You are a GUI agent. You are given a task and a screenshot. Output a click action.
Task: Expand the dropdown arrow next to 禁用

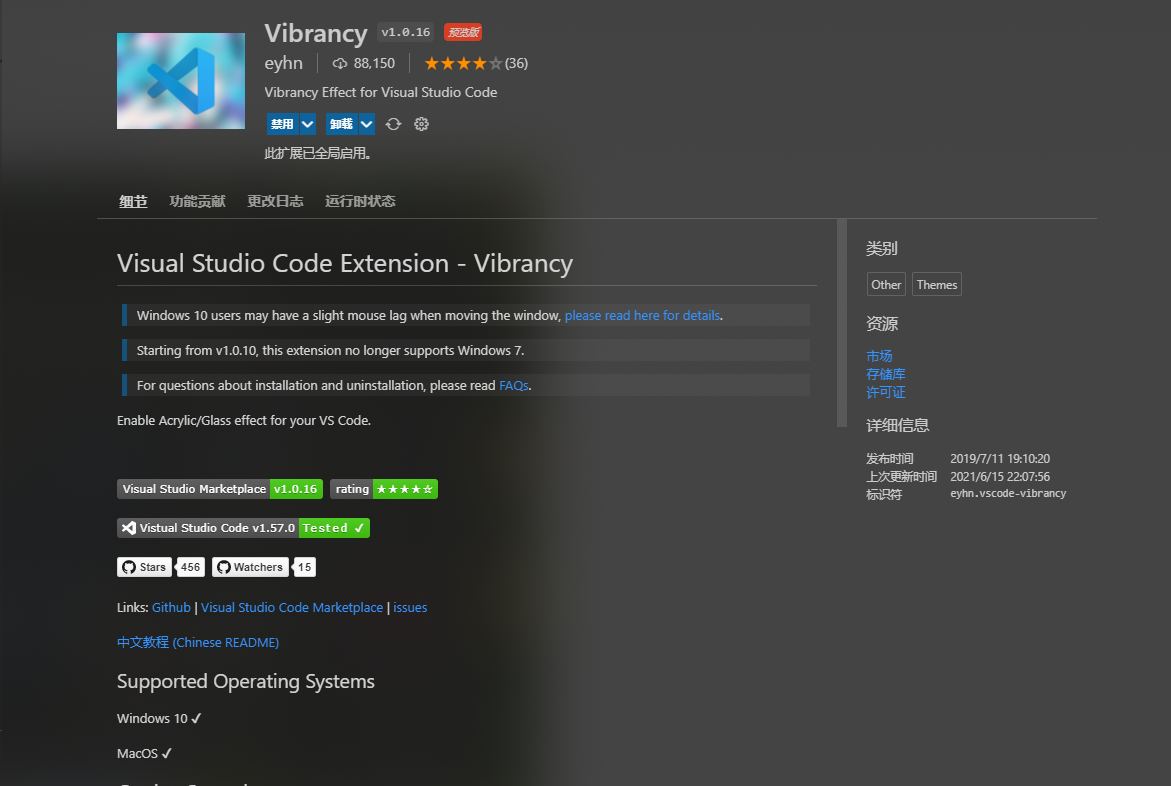[307, 124]
